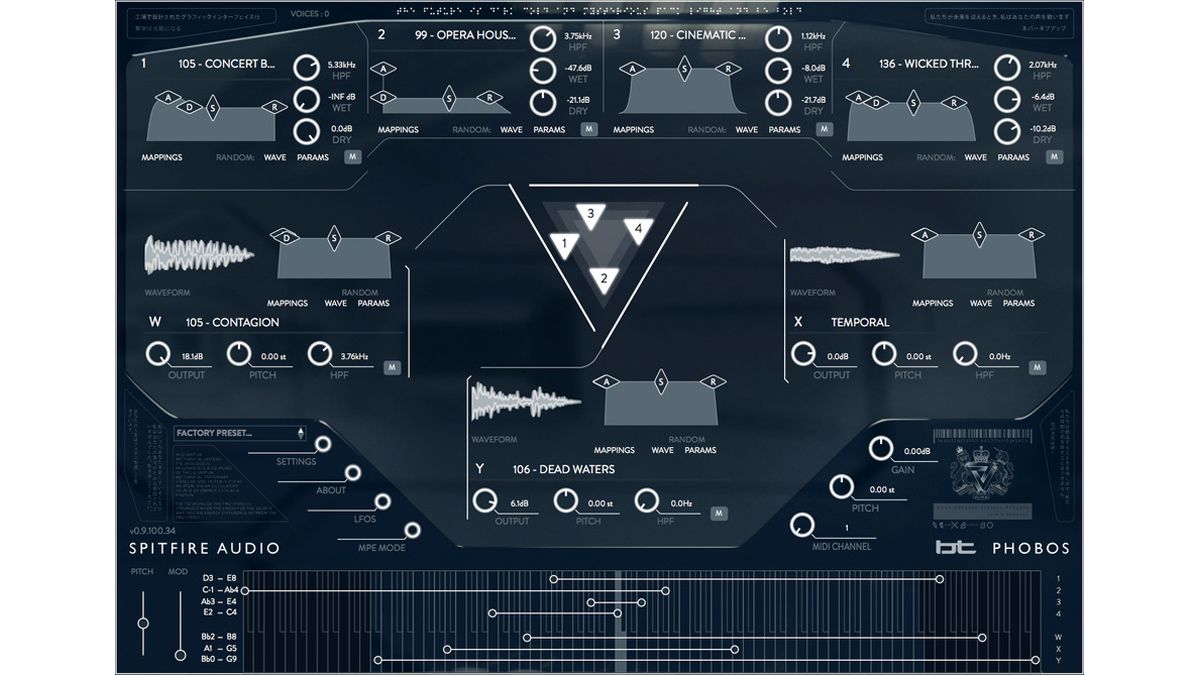Open the SETTINGS panel

tap(325, 444)
